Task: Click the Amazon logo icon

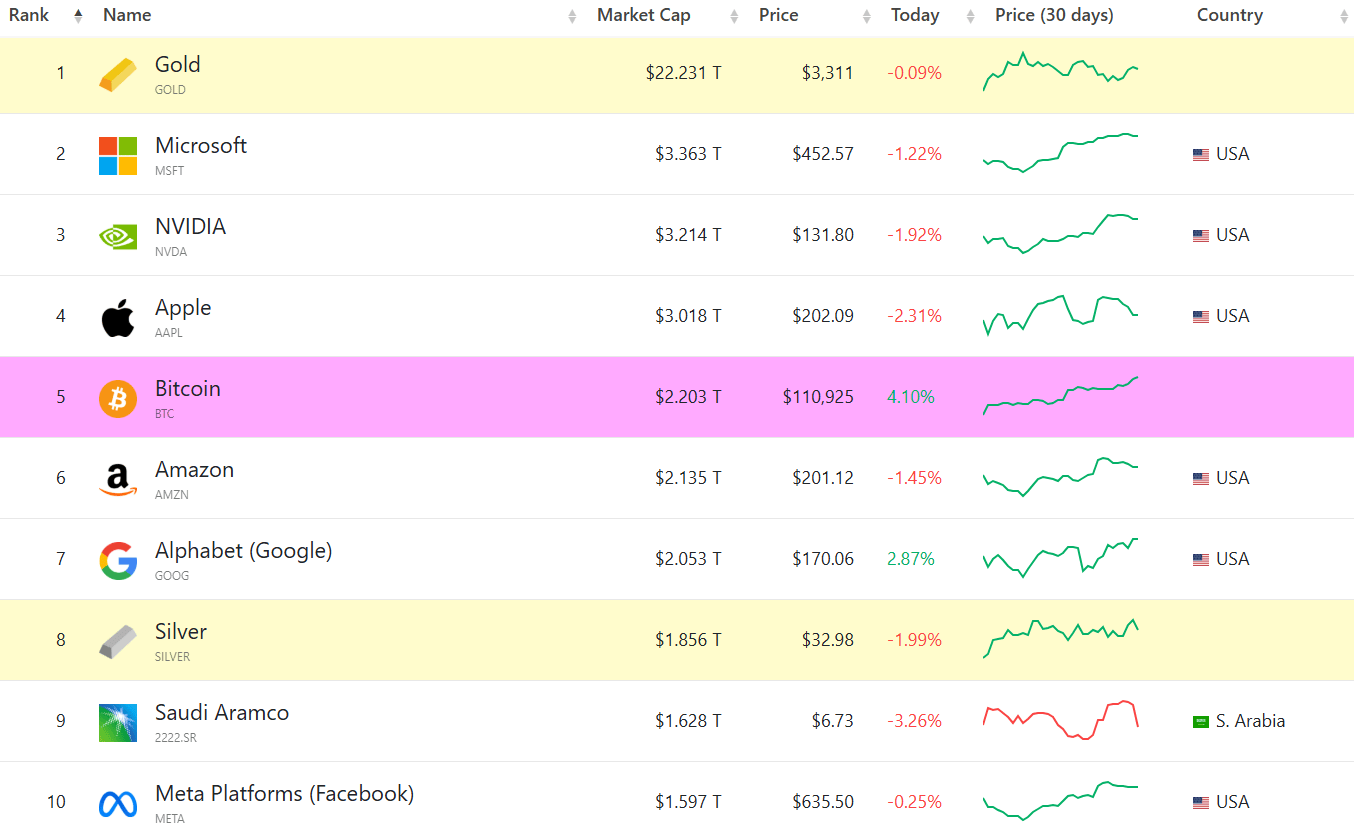Action: 118,480
